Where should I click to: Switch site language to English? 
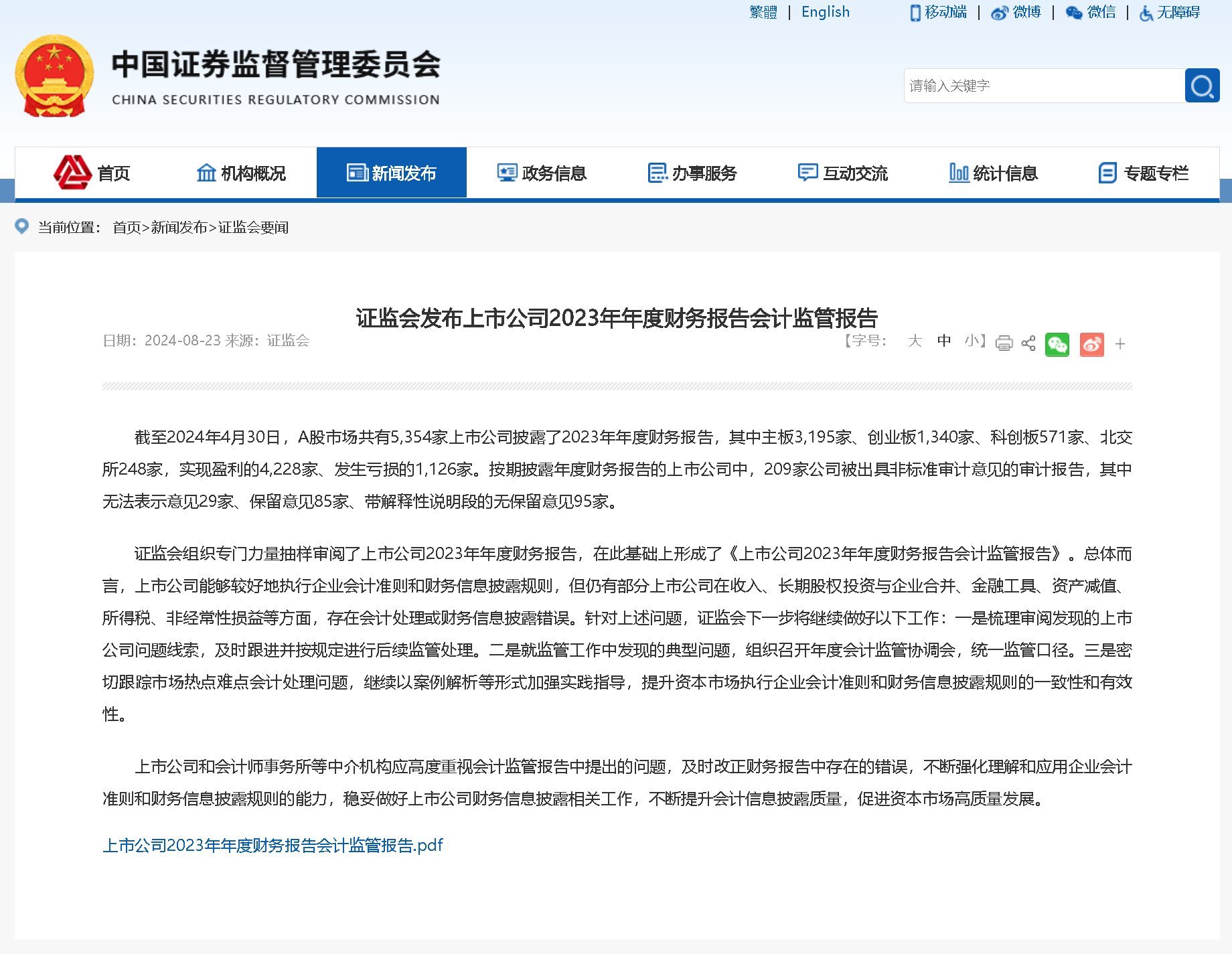pyautogui.click(x=825, y=12)
